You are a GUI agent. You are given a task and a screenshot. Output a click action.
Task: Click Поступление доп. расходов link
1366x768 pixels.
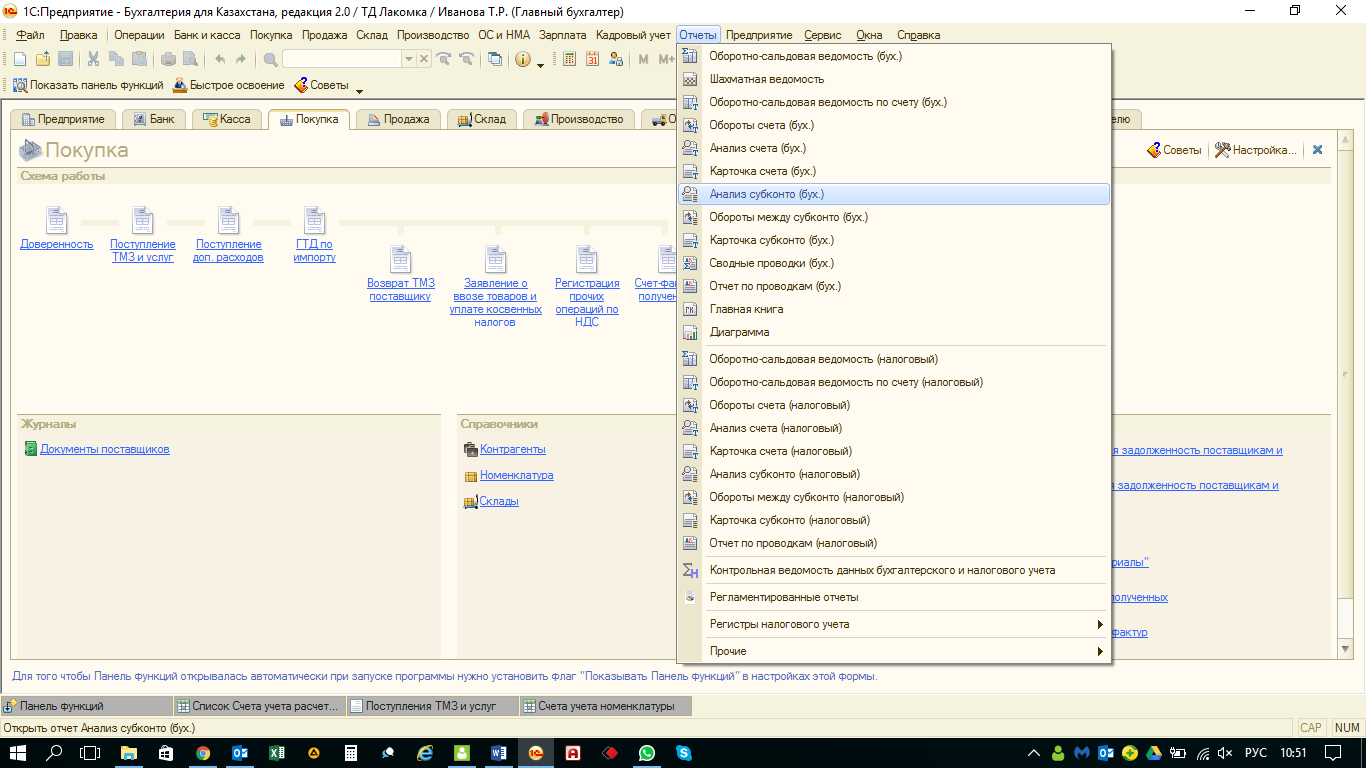(228, 250)
